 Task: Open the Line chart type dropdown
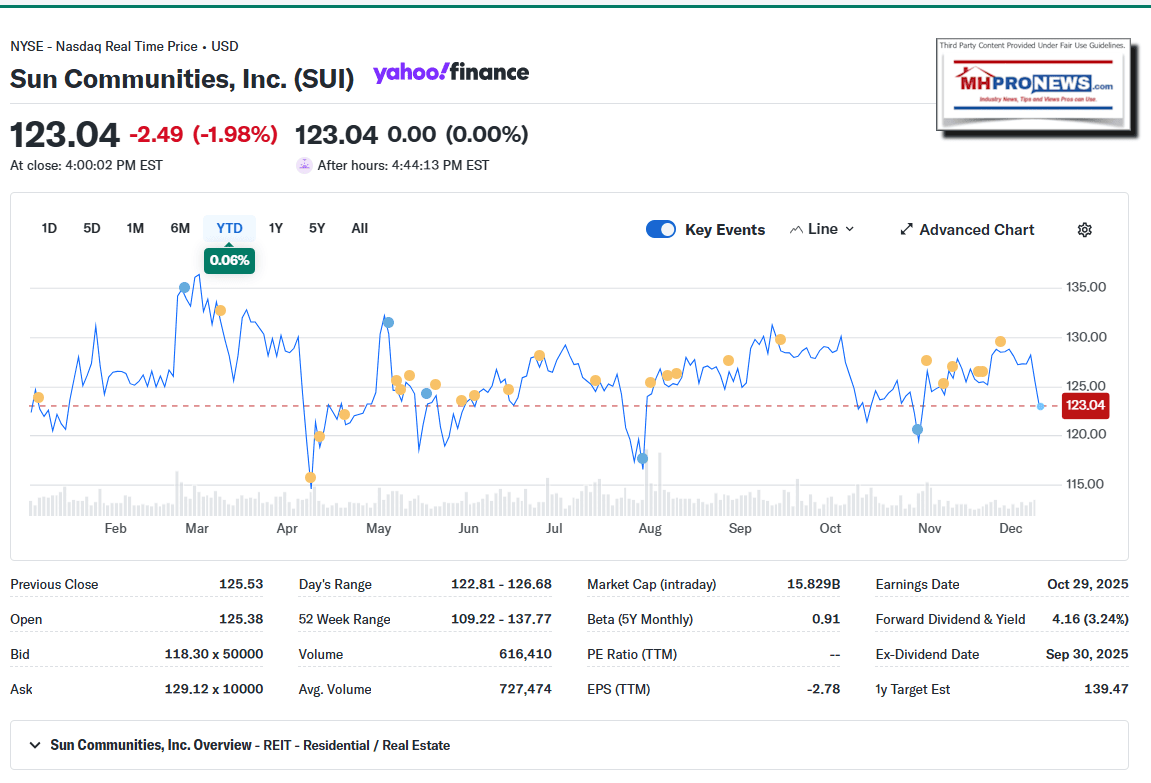tap(821, 229)
